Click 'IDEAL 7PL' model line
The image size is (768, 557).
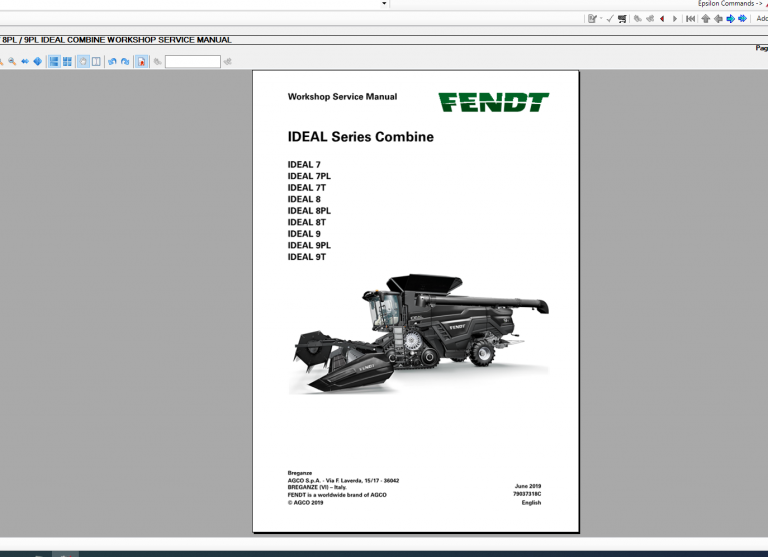click(x=309, y=176)
